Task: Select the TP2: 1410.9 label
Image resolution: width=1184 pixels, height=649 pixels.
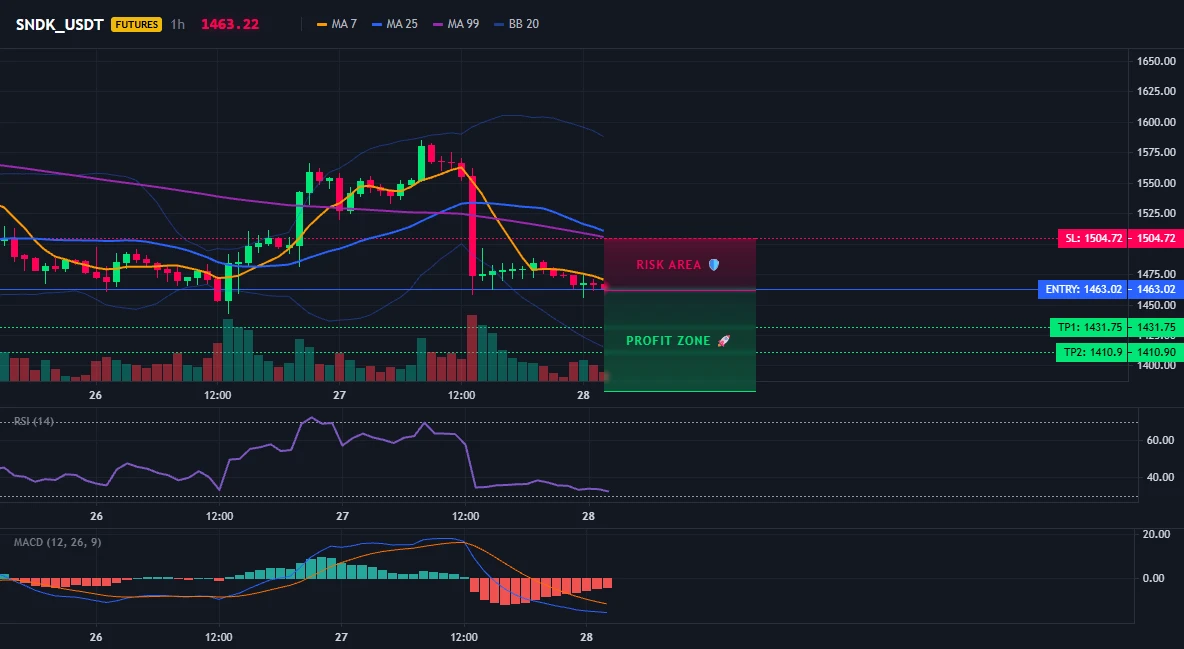Action: click(1091, 352)
